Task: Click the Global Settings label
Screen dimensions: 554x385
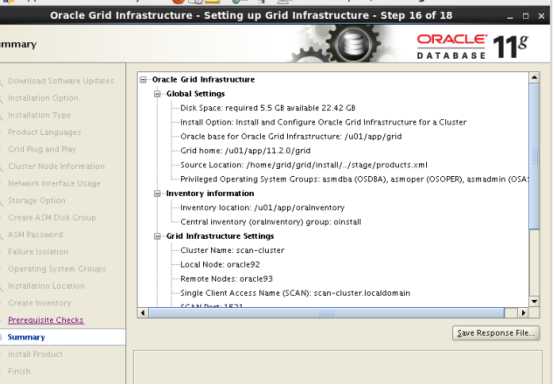Action: (x=195, y=94)
